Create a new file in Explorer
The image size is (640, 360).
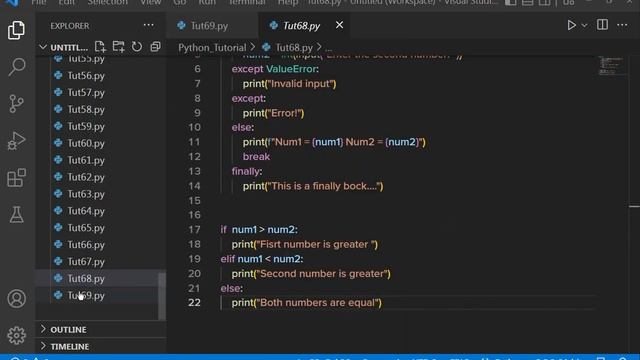(100, 47)
